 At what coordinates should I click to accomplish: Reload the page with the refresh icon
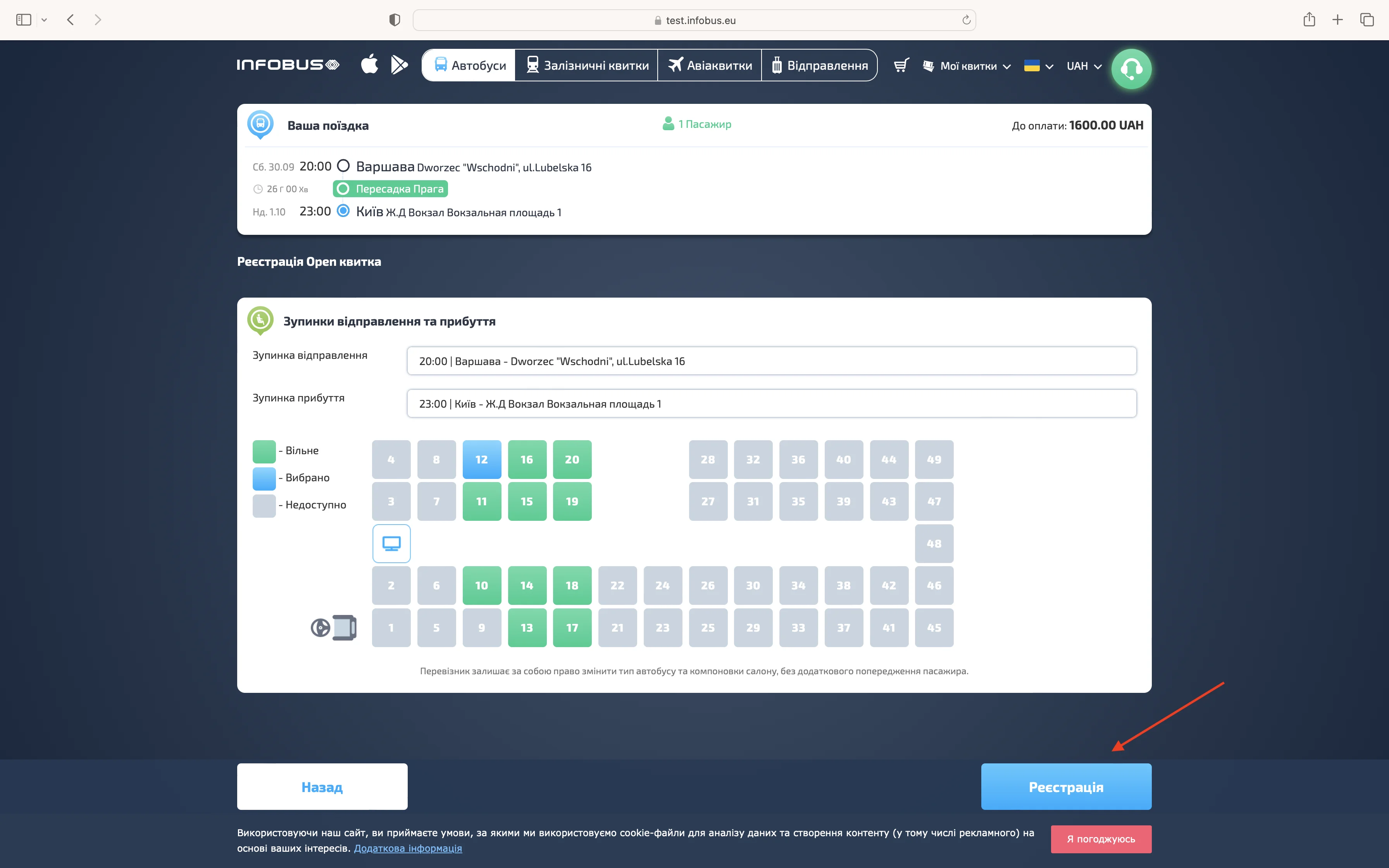click(966, 20)
